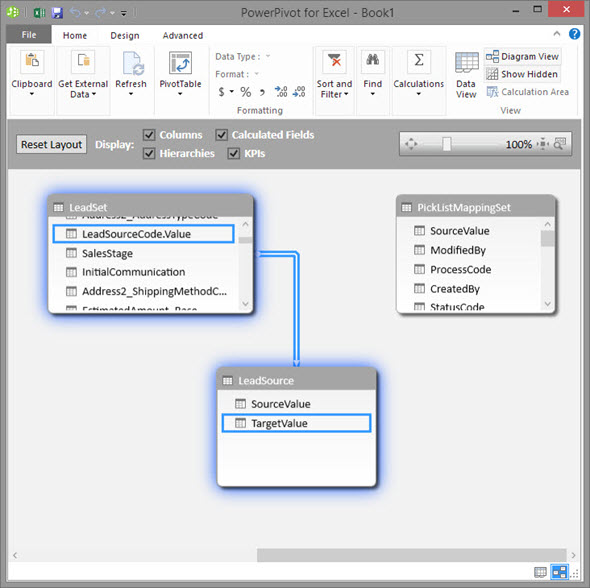Viewport: 590px width, 588px height.
Task: Click the PivotTable icon
Action: tap(180, 62)
